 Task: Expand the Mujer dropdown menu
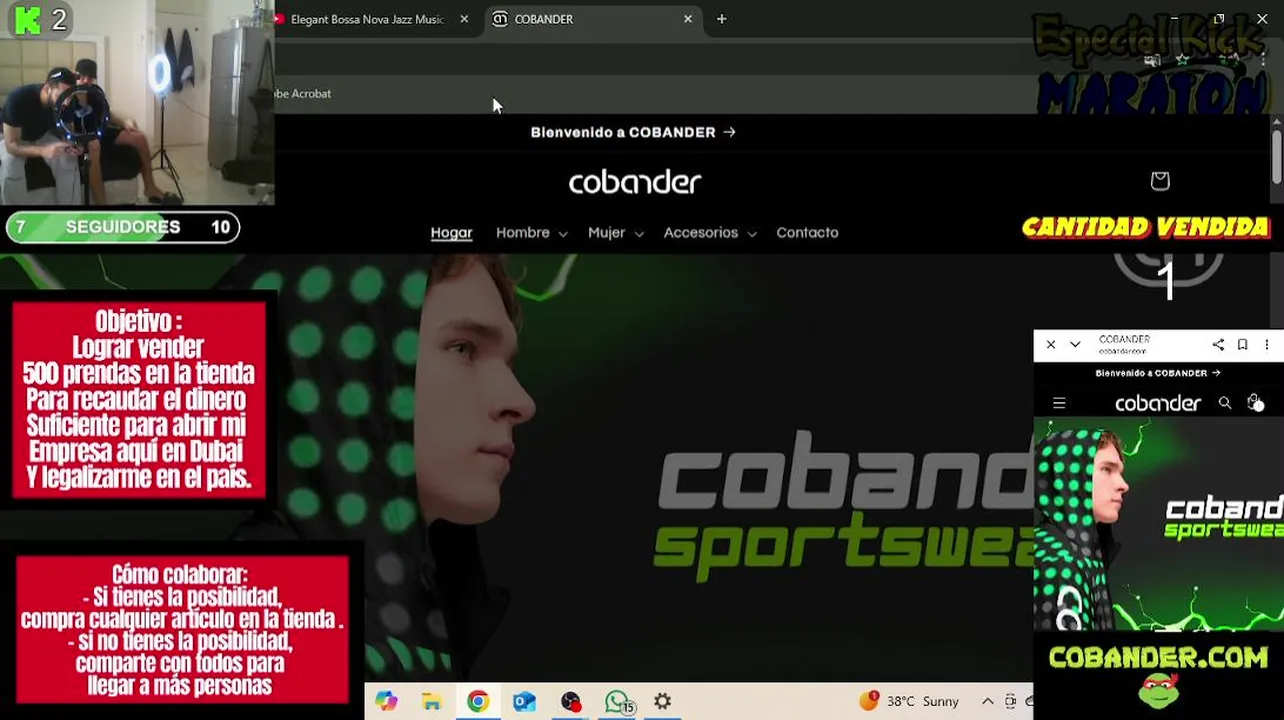[x=615, y=233]
